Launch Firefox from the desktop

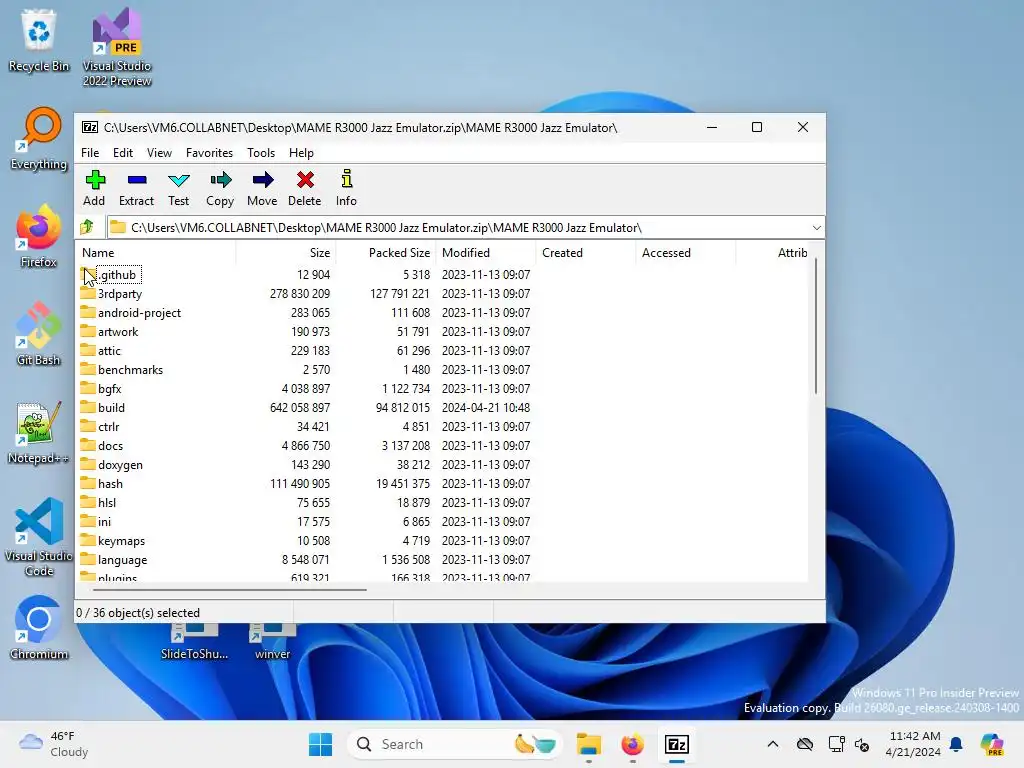(39, 236)
